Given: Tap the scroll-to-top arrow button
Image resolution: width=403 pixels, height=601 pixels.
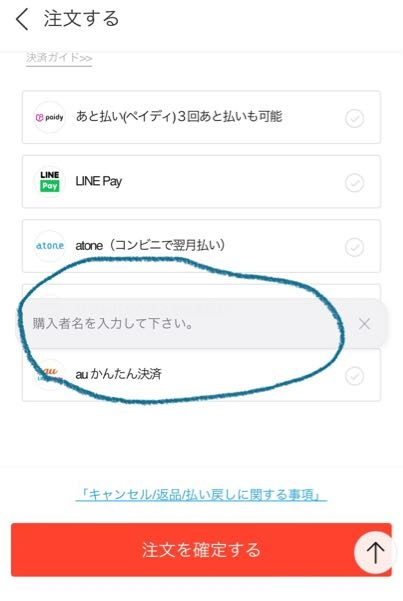Looking at the screenshot, I should coord(375,552).
